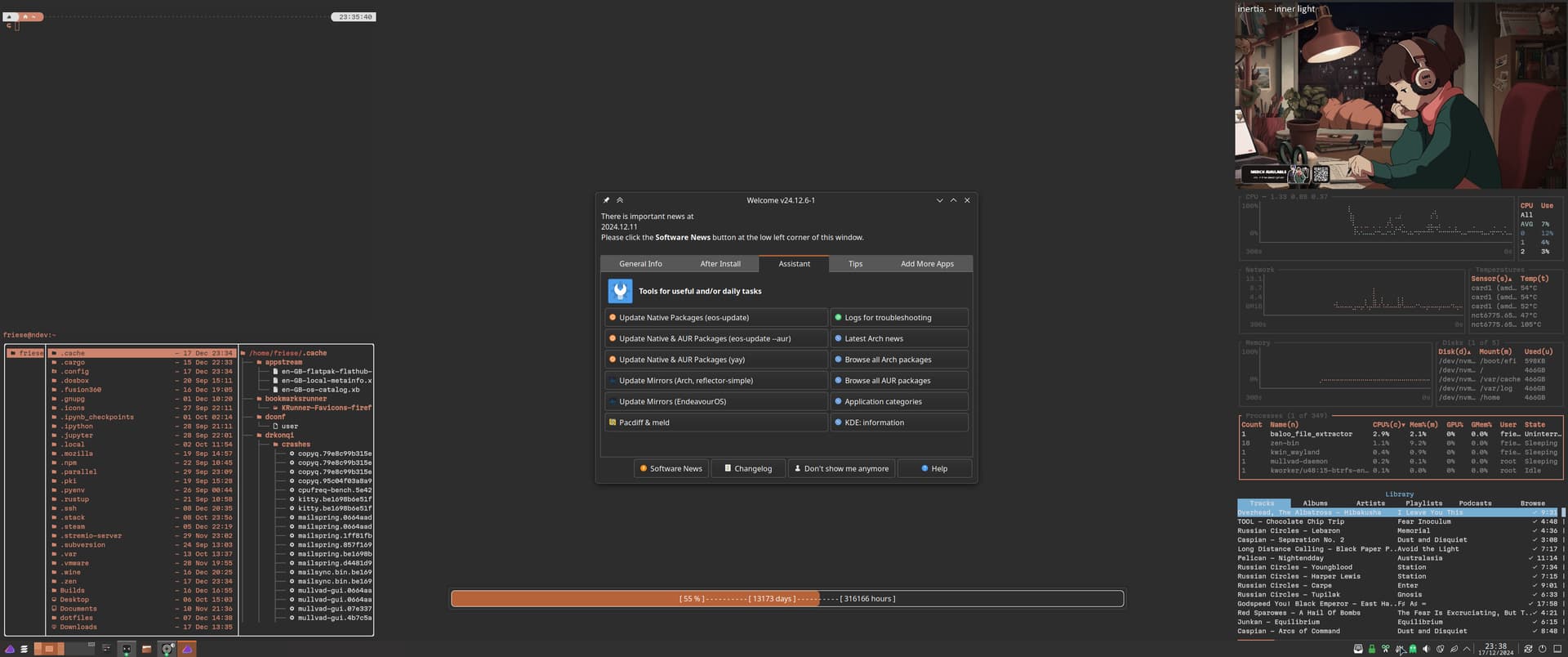Click Update Native & AUR Packages (eos-update --aur)
The image size is (1568, 657).
(x=716, y=338)
